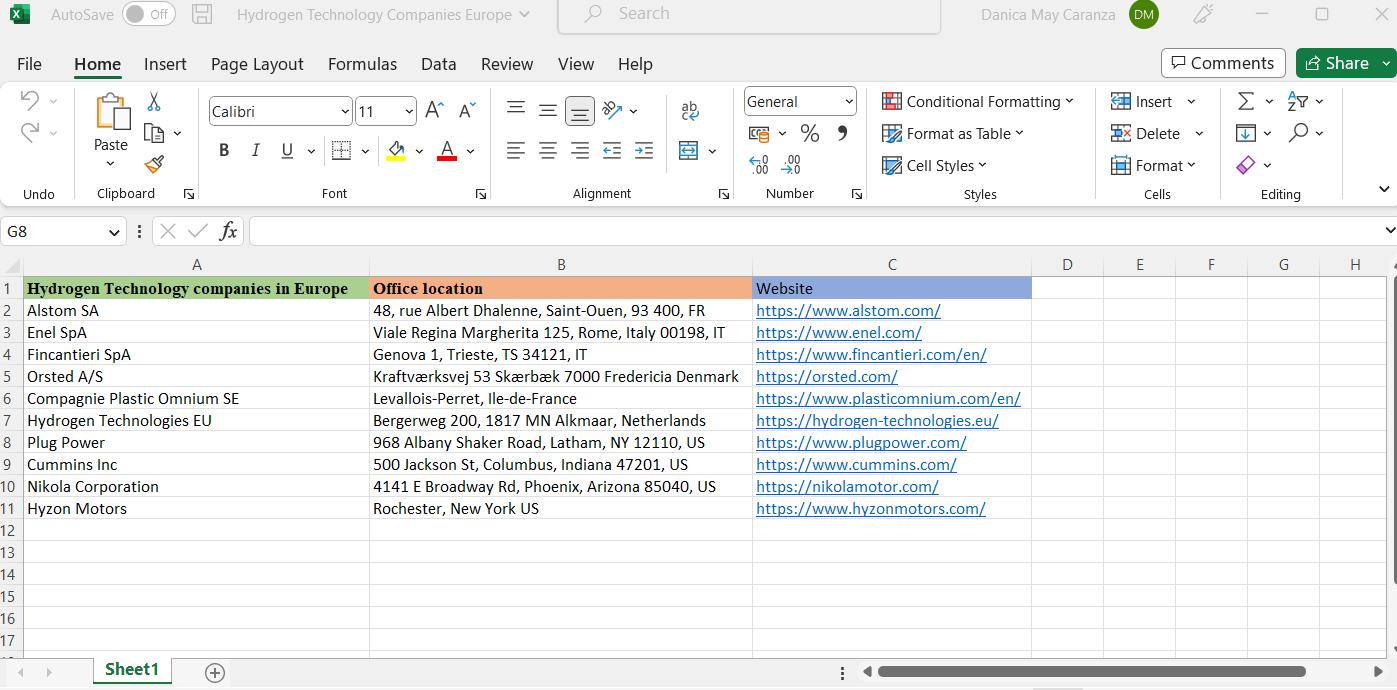Toggle Bottom Align button
The width and height of the screenshot is (1397, 690).
pos(580,110)
